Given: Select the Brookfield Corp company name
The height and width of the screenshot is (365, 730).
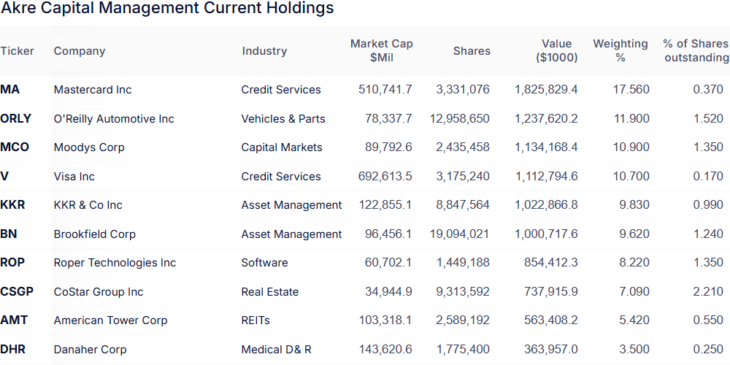Looking at the screenshot, I should 95,234.
